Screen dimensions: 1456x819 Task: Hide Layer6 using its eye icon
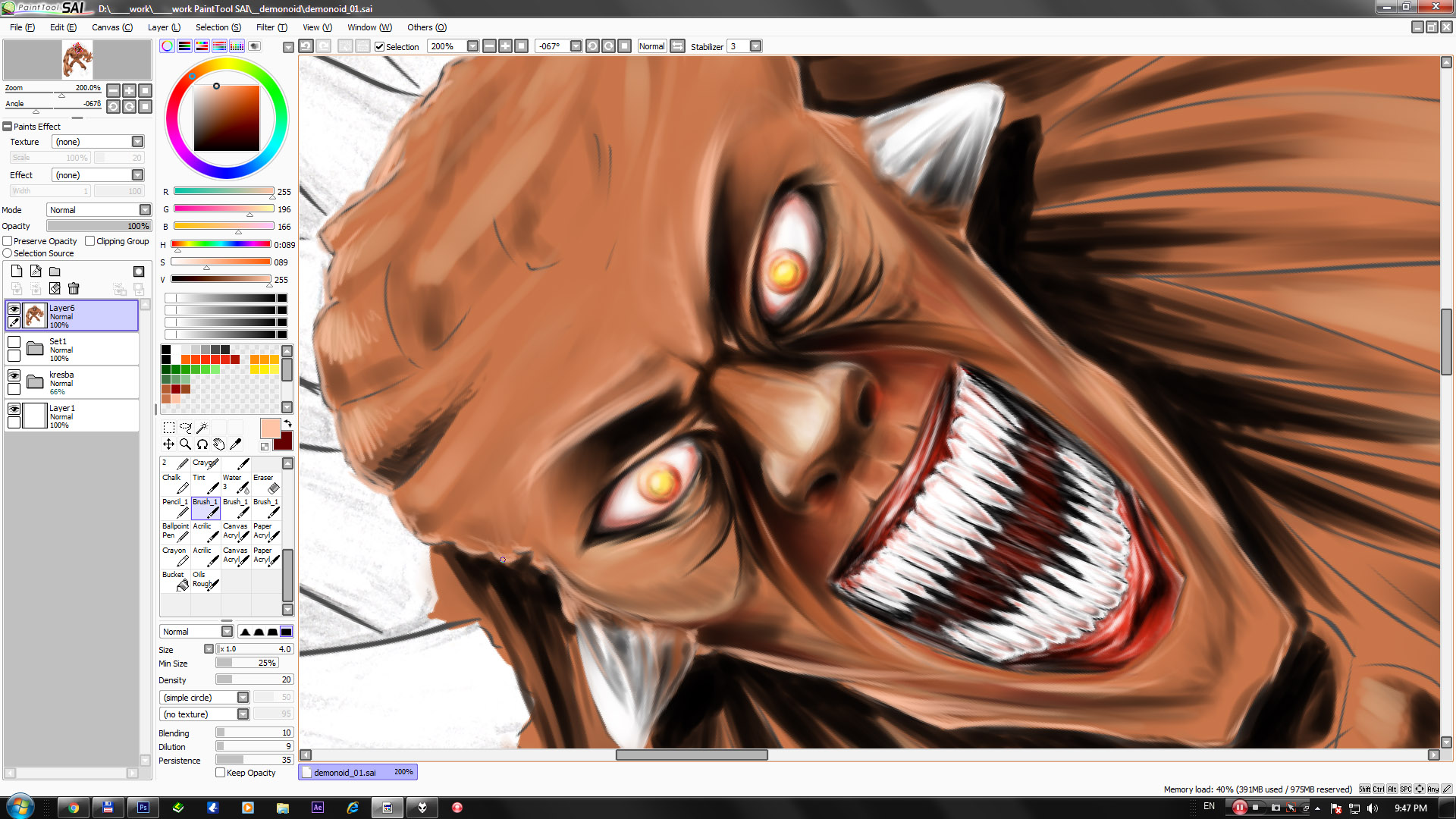tap(14, 309)
